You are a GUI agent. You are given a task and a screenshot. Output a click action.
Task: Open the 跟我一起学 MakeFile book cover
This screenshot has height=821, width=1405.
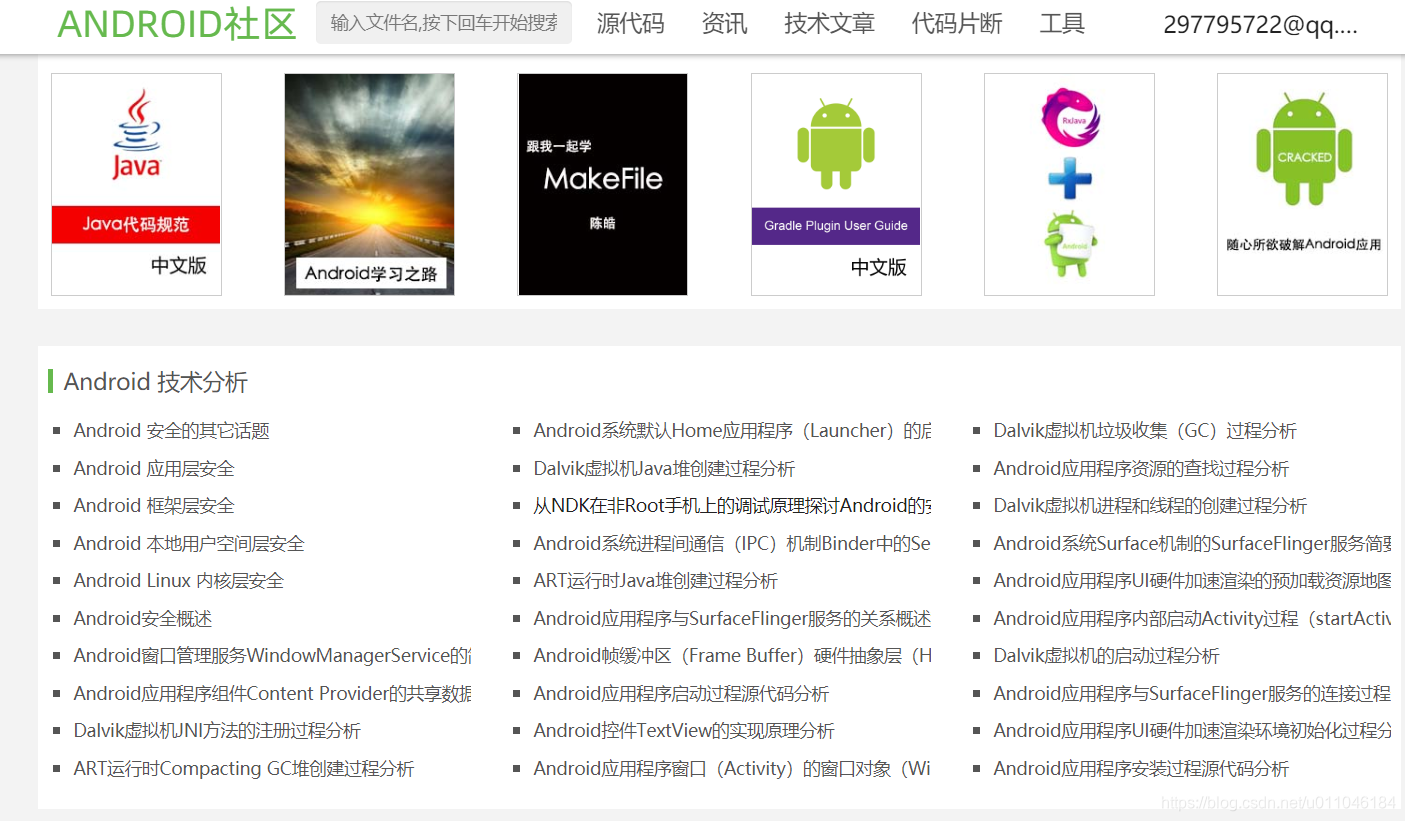click(x=602, y=184)
